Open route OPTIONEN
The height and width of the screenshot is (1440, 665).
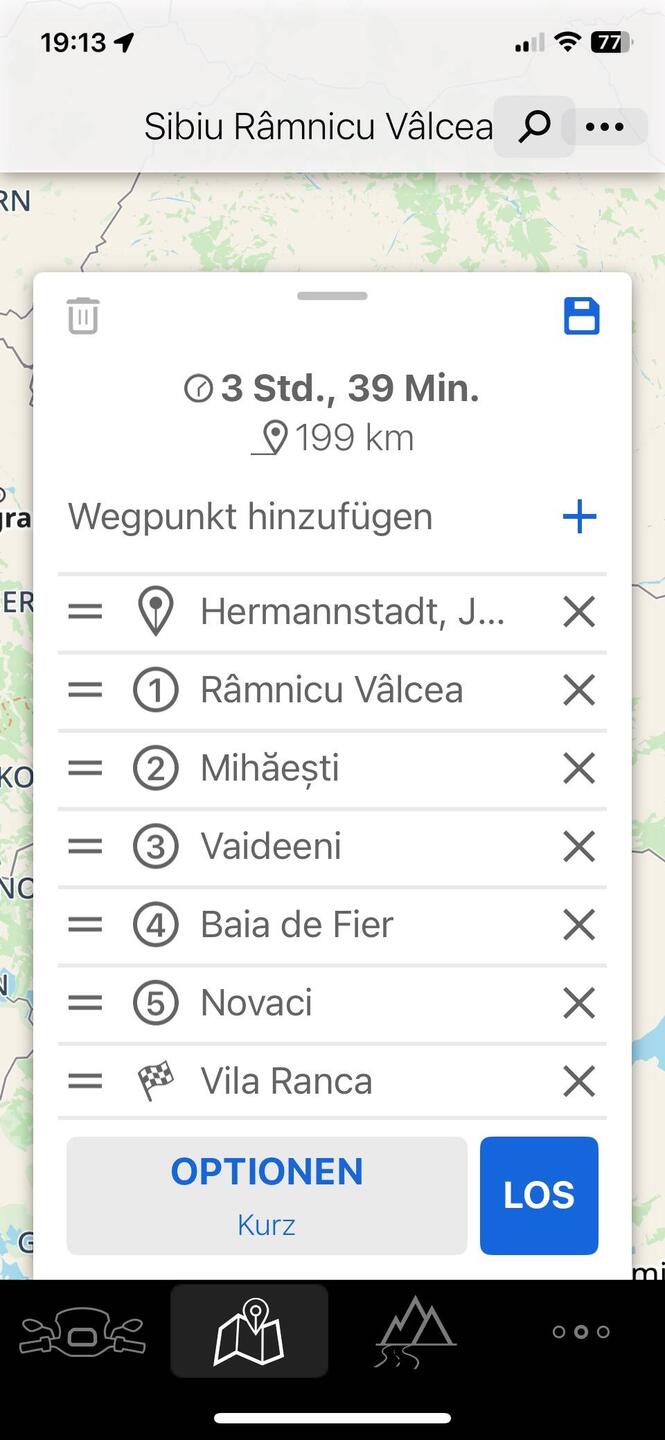tap(266, 1171)
